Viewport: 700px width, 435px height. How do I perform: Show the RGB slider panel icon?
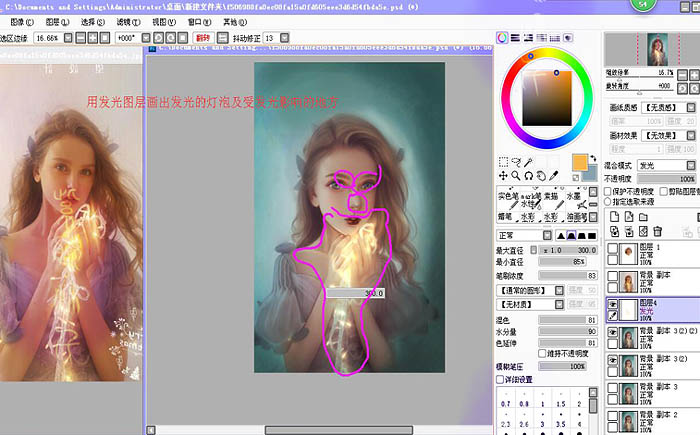point(515,38)
